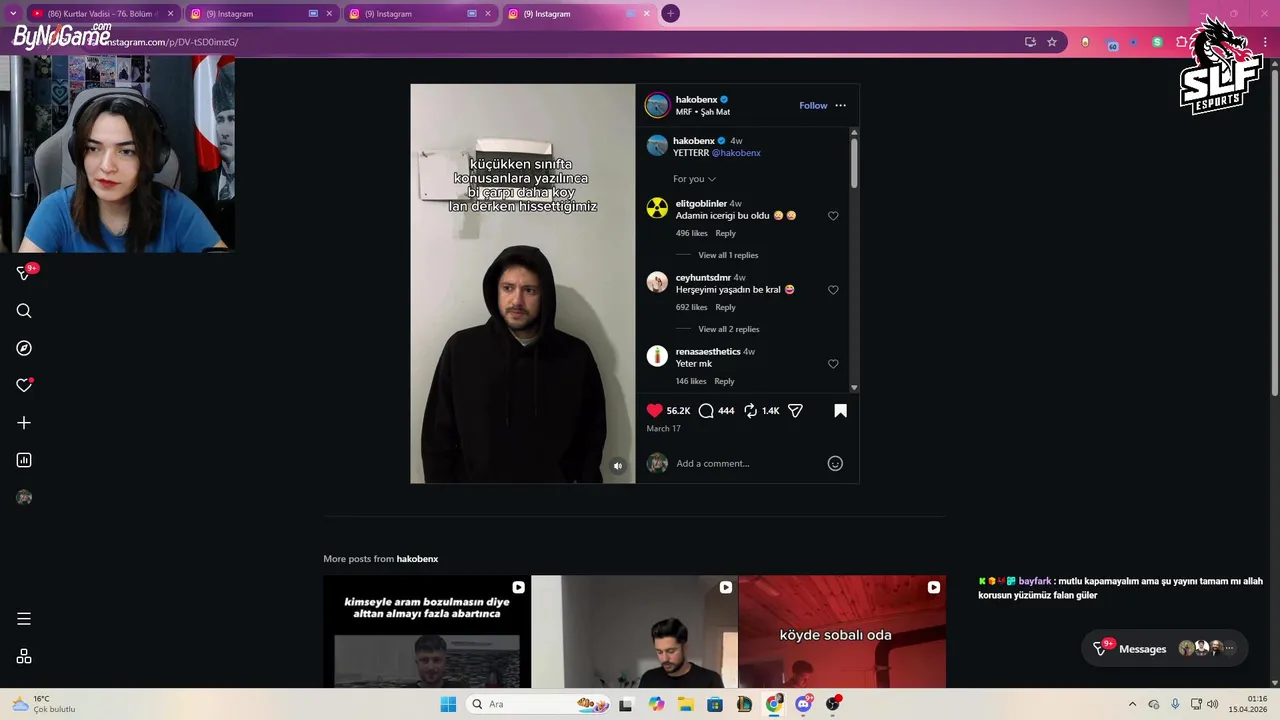1280x720 pixels.
Task: Click the ceyhuntsdmr commenter avatar
Action: click(657, 282)
